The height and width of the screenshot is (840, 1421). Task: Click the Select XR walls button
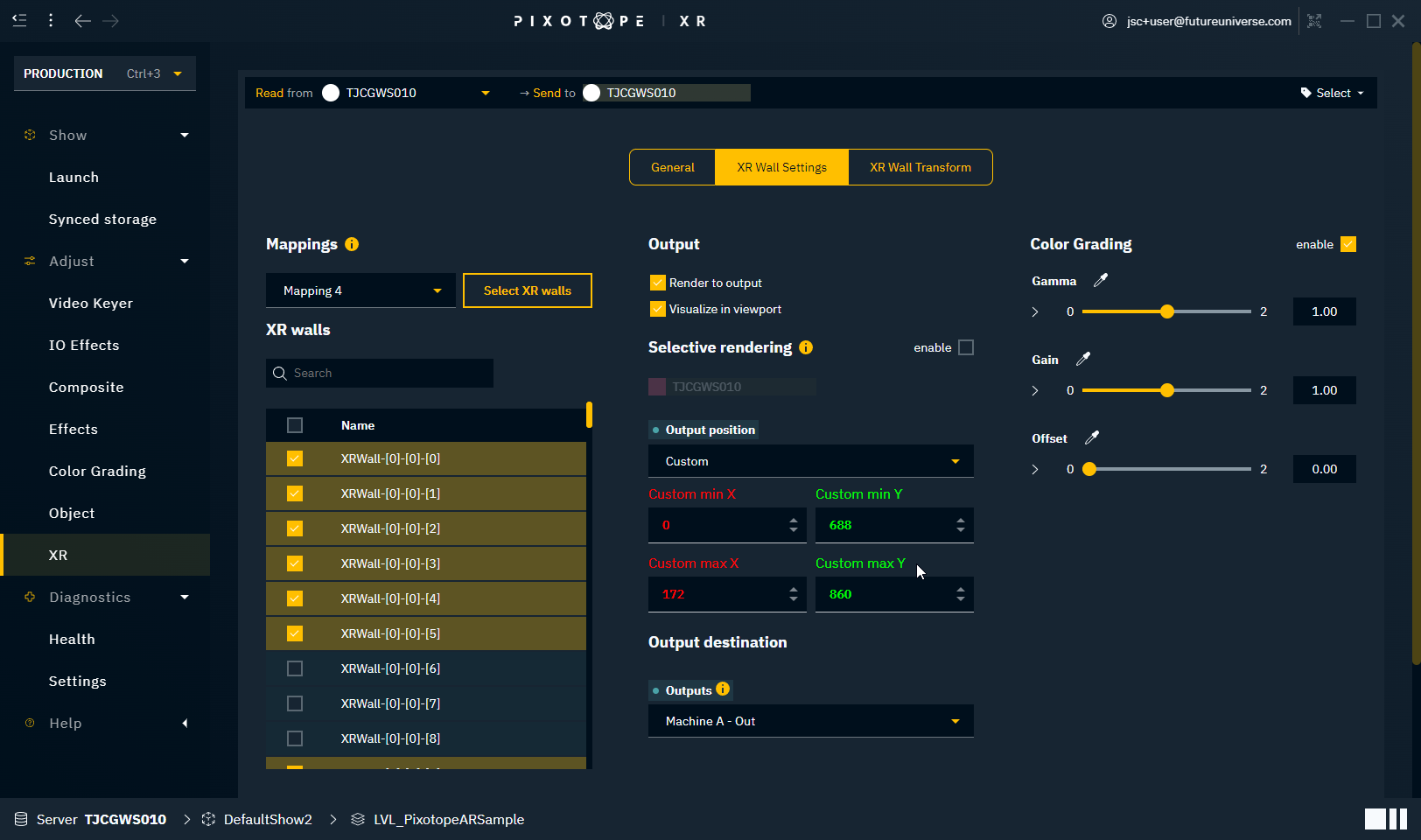[527, 290]
